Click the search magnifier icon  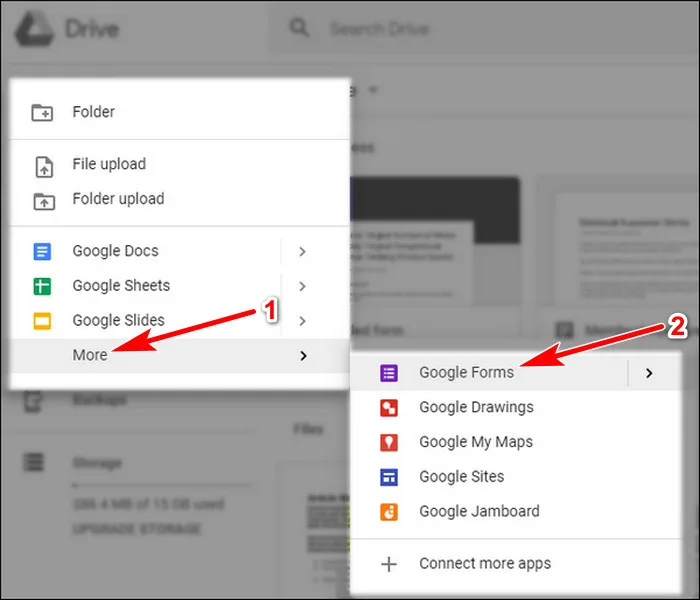click(x=299, y=28)
